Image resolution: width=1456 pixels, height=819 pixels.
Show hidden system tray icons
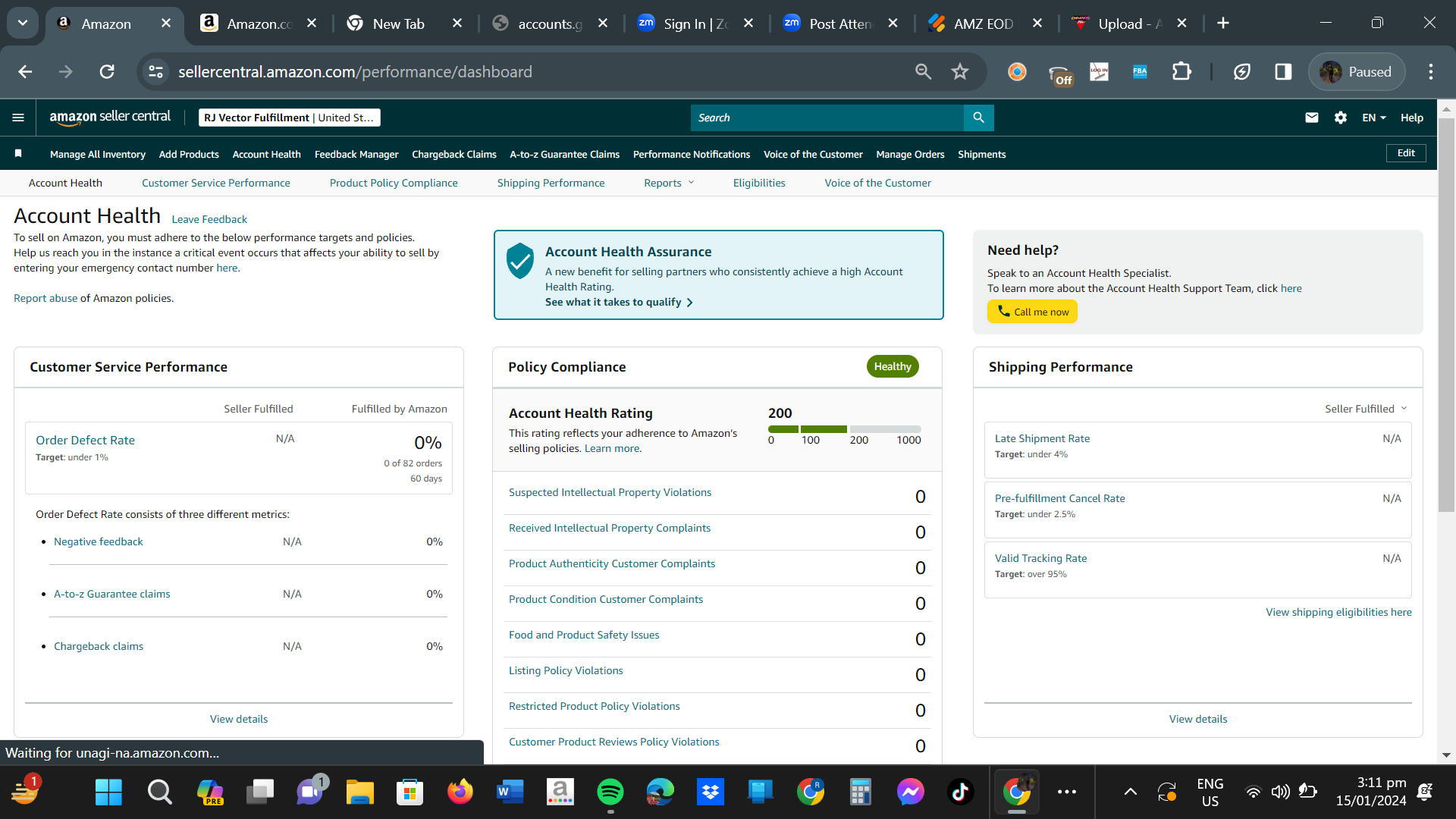[1130, 792]
